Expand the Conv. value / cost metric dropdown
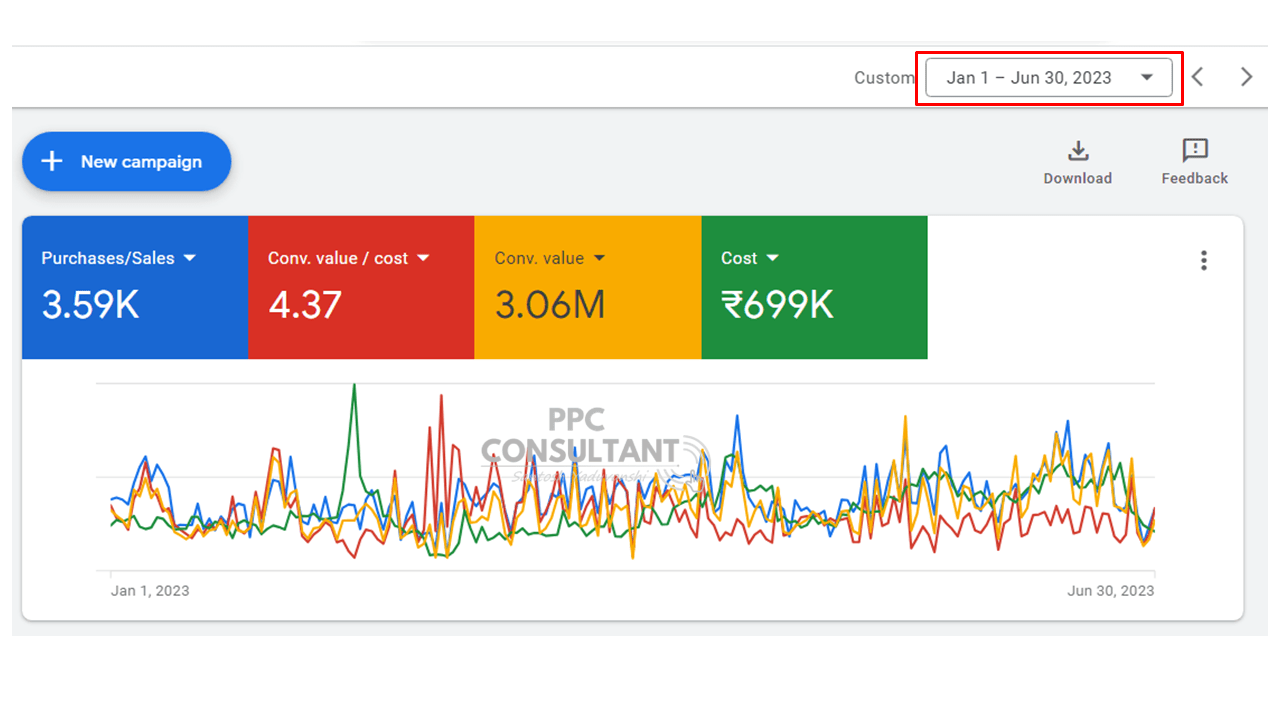The image size is (1280, 720). pos(423,258)
